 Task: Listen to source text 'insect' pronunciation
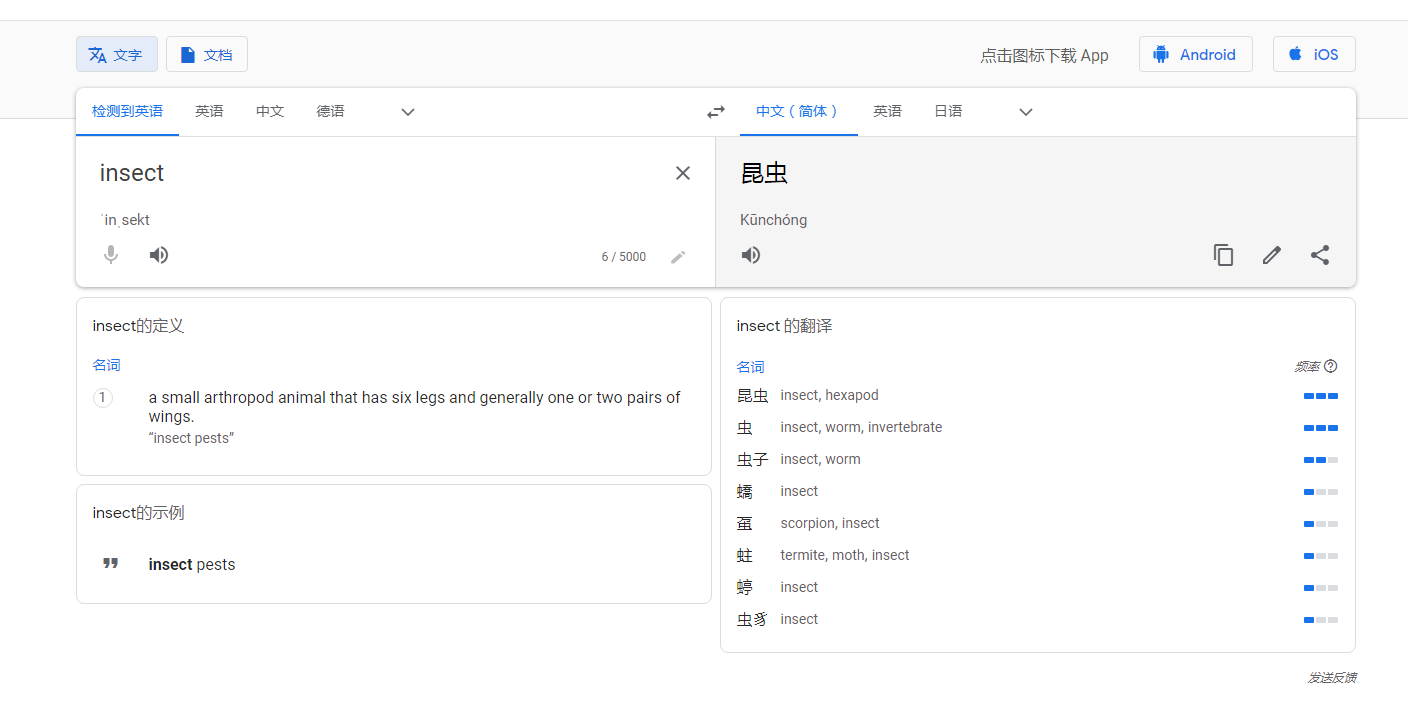click(159, 255)
